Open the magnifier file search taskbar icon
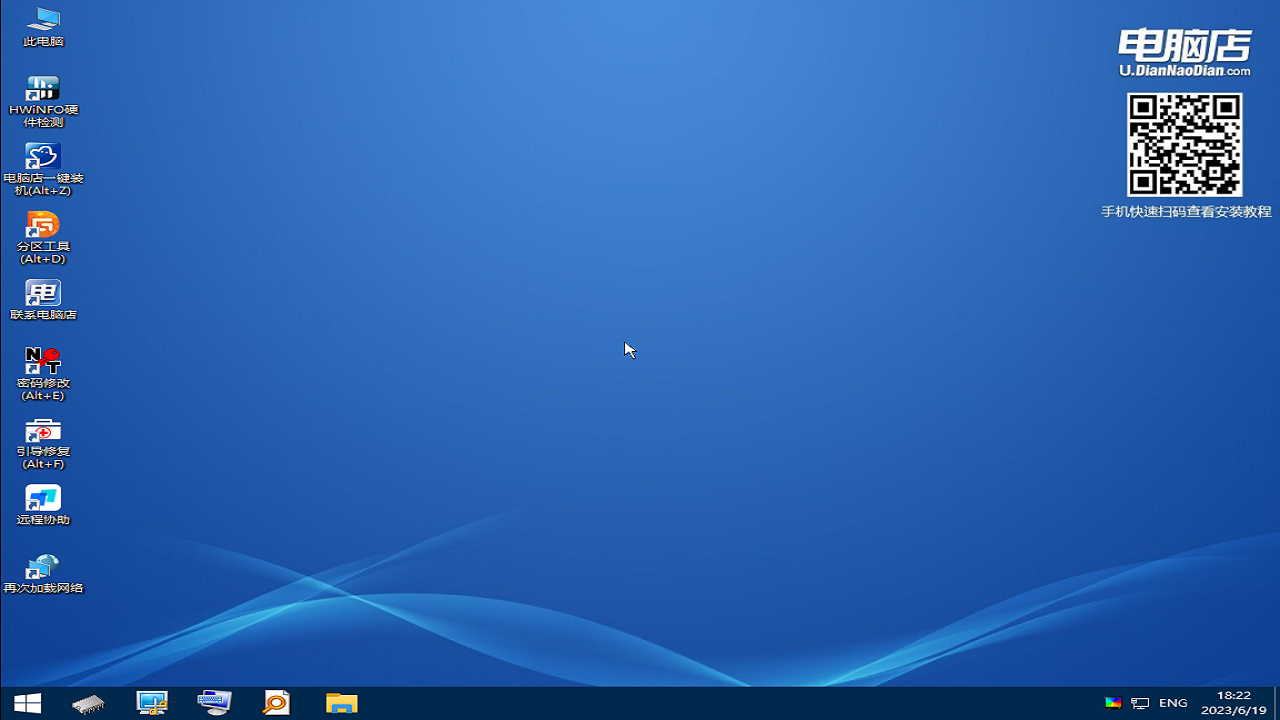 (276, 703)
